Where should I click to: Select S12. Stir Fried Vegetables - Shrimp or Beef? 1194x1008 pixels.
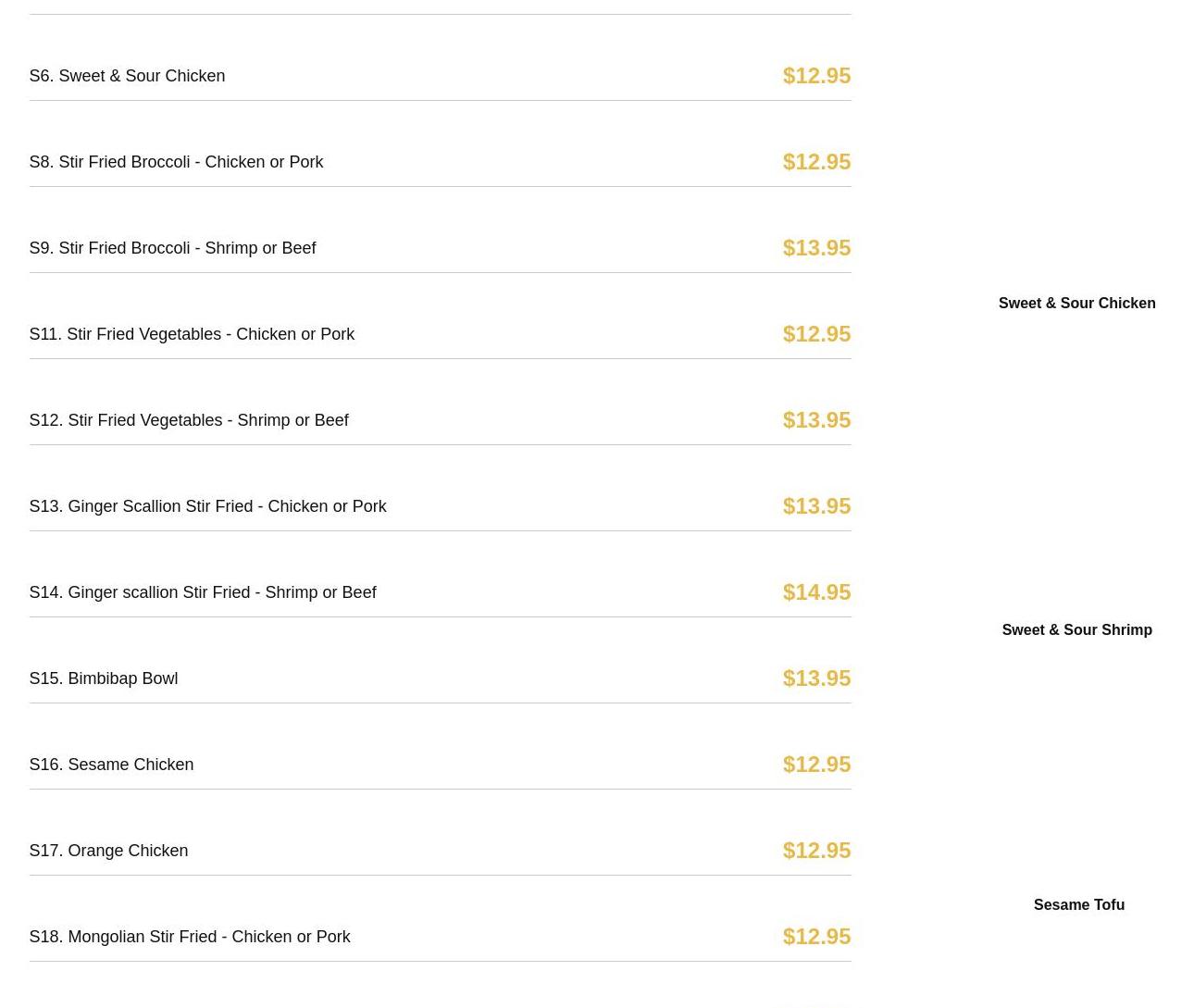click(189, 420)
